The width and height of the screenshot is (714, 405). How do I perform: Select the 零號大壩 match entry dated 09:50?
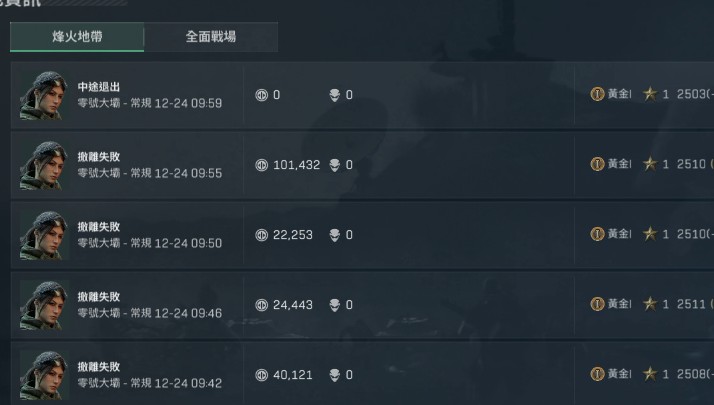[x=149, y=243]
